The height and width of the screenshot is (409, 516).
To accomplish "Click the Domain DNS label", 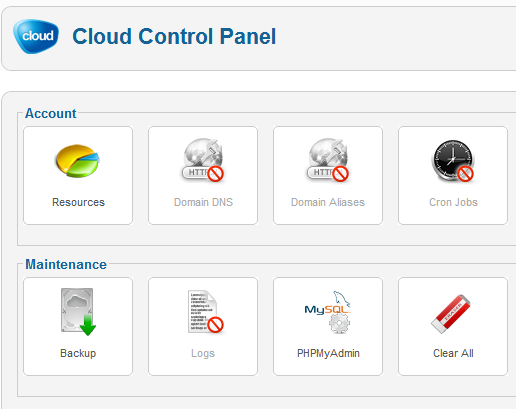I will click(203, 202).
